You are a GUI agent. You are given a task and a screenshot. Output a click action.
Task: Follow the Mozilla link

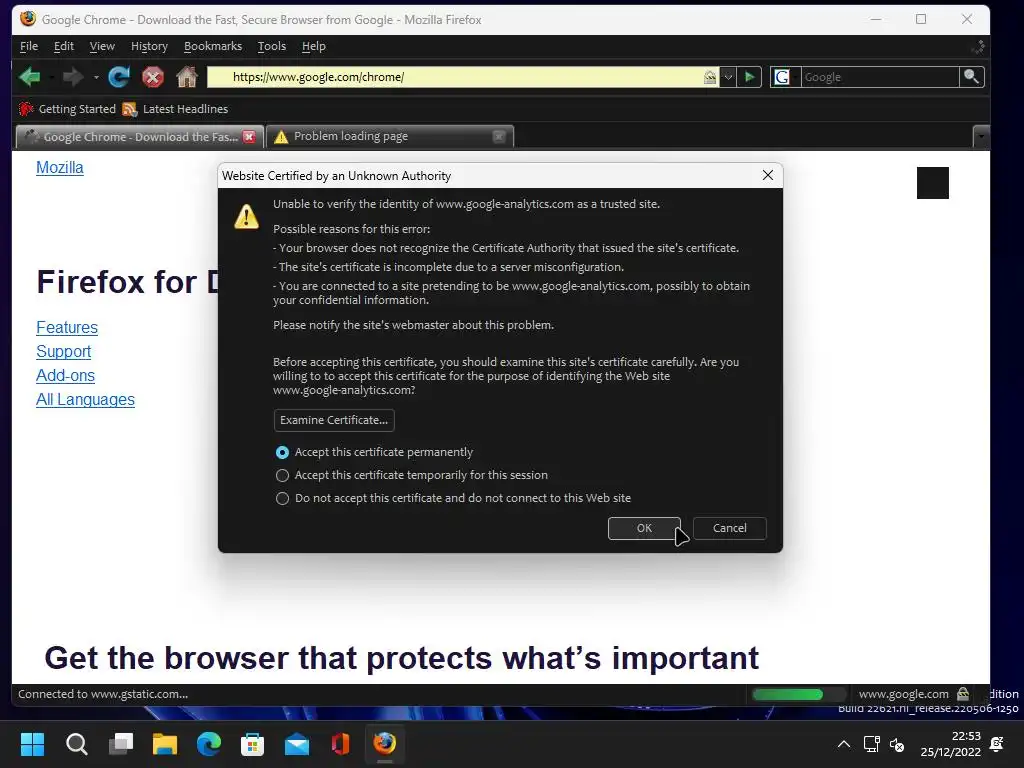(x=59, y=168)
